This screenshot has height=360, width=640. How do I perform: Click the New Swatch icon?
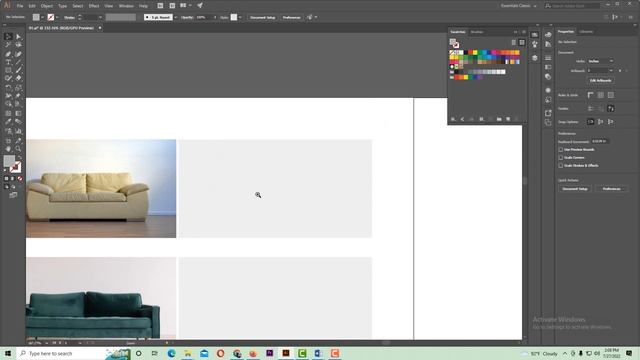pyautogui.click(x=508, y=119)
